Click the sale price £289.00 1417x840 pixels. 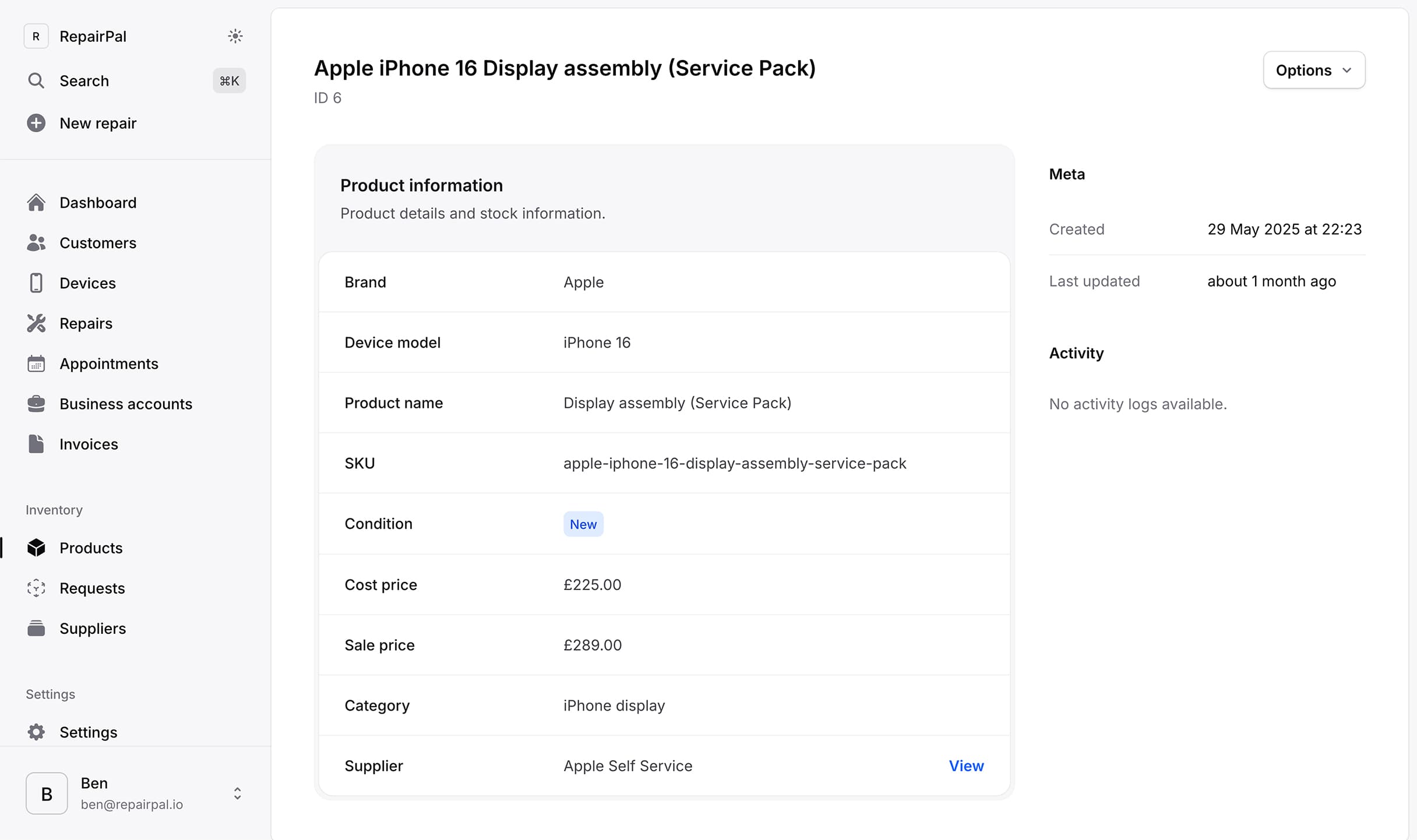593,645
